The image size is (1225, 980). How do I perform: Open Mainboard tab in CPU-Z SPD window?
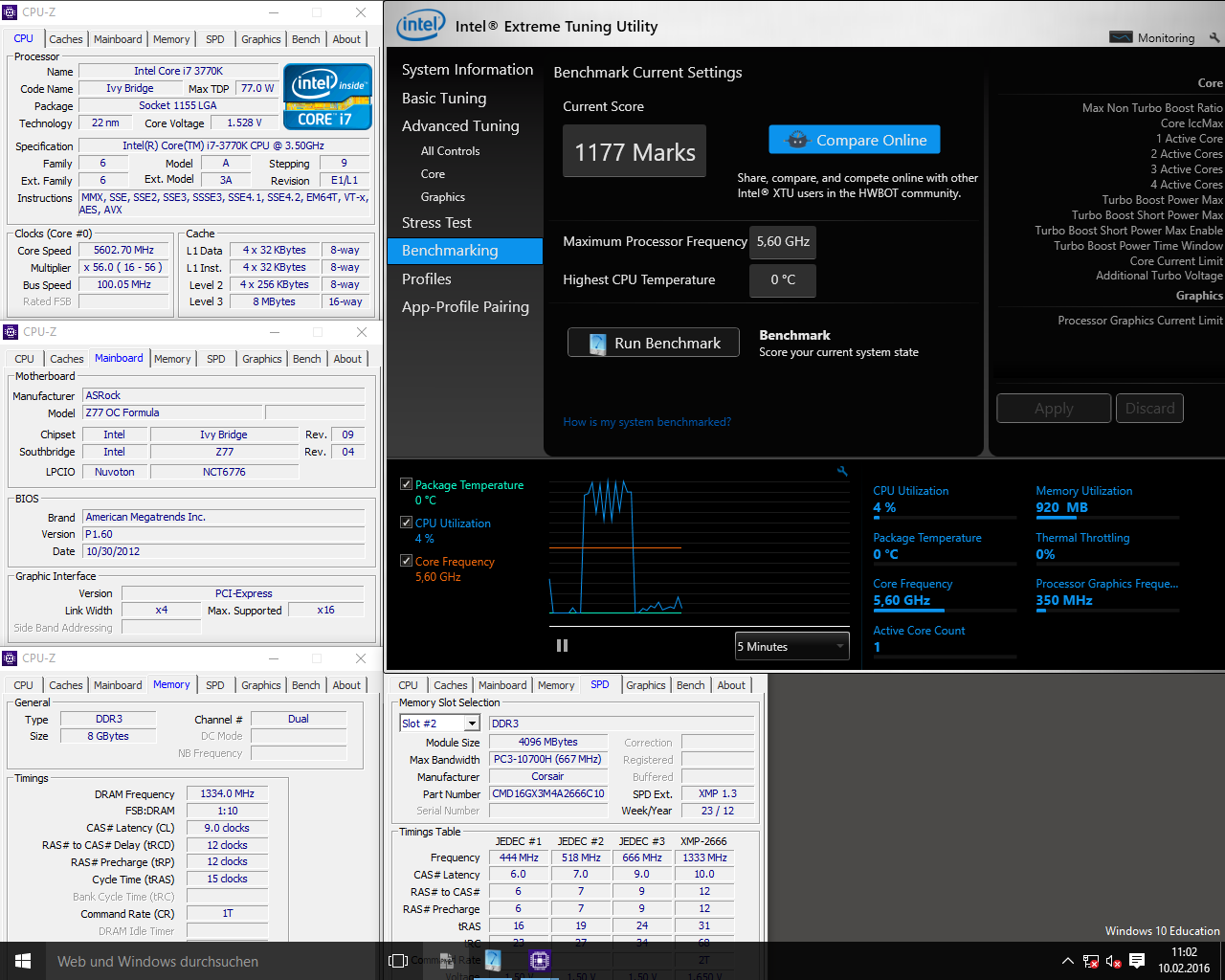coord(502,685)
